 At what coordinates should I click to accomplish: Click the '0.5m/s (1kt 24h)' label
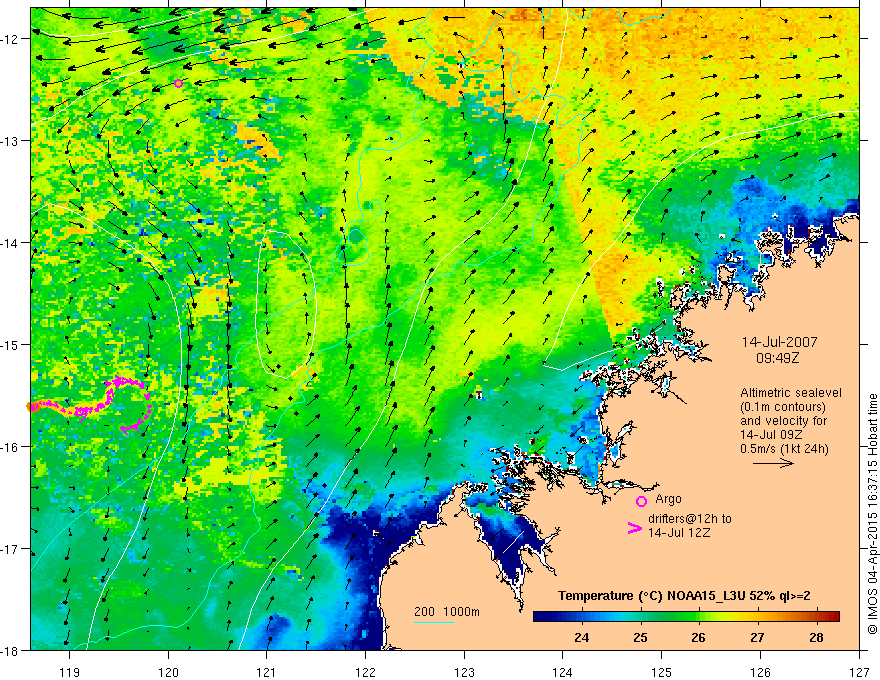783,448
